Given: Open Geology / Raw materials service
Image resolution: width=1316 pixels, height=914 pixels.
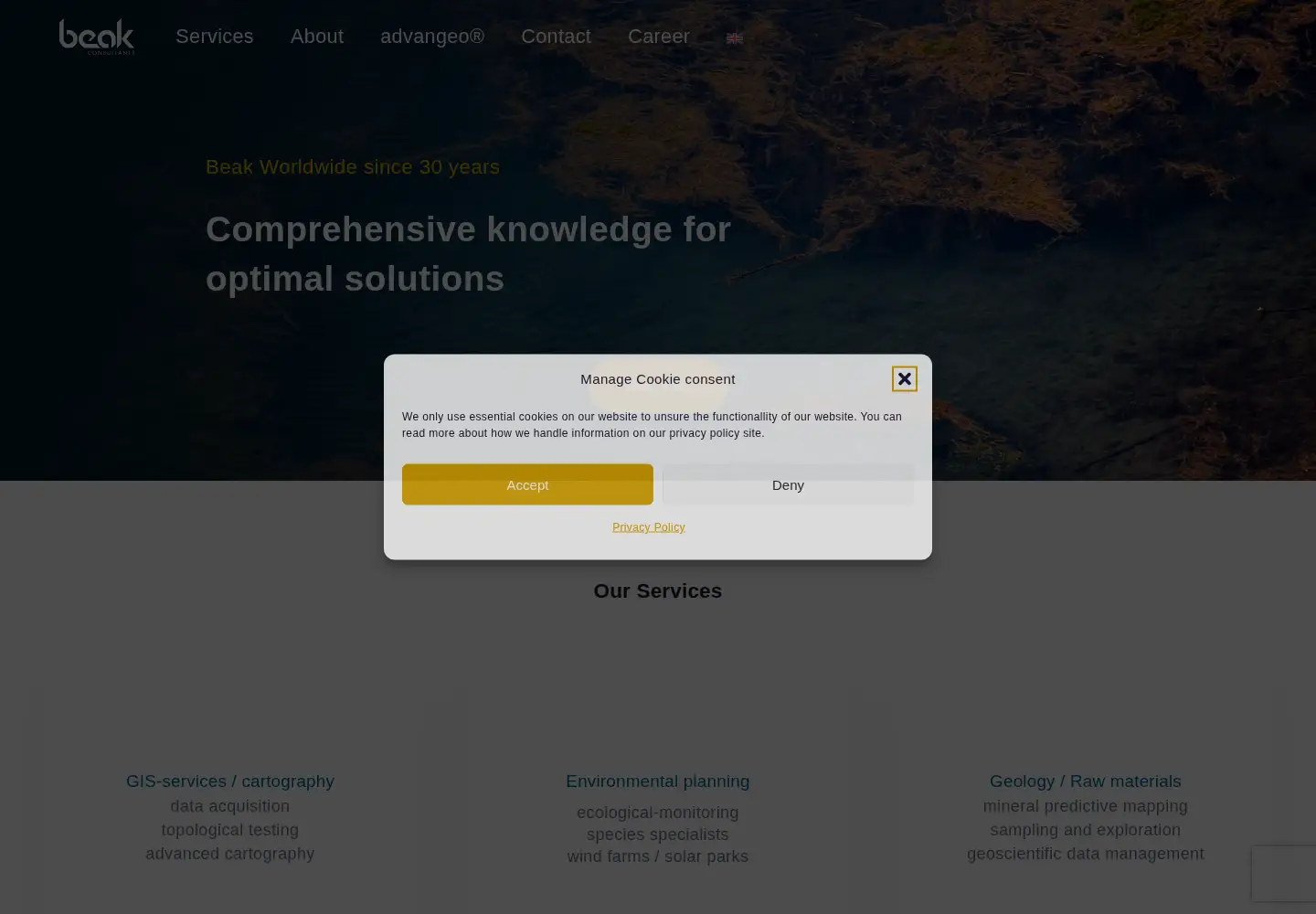Looking at the screenshot, I should 1086,781.
